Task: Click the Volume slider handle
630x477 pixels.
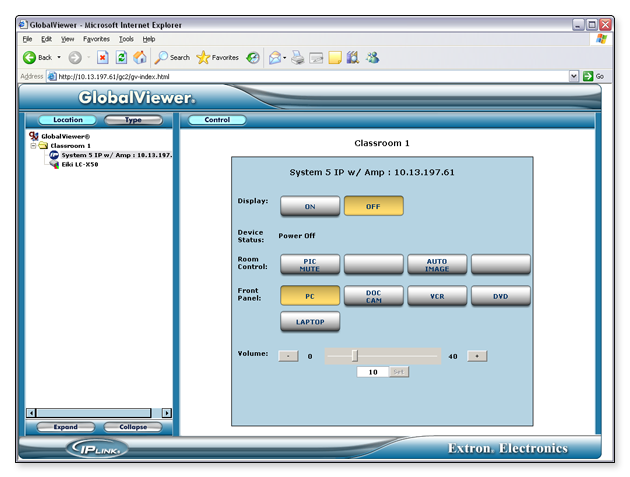Action: (x=354, y=355)
